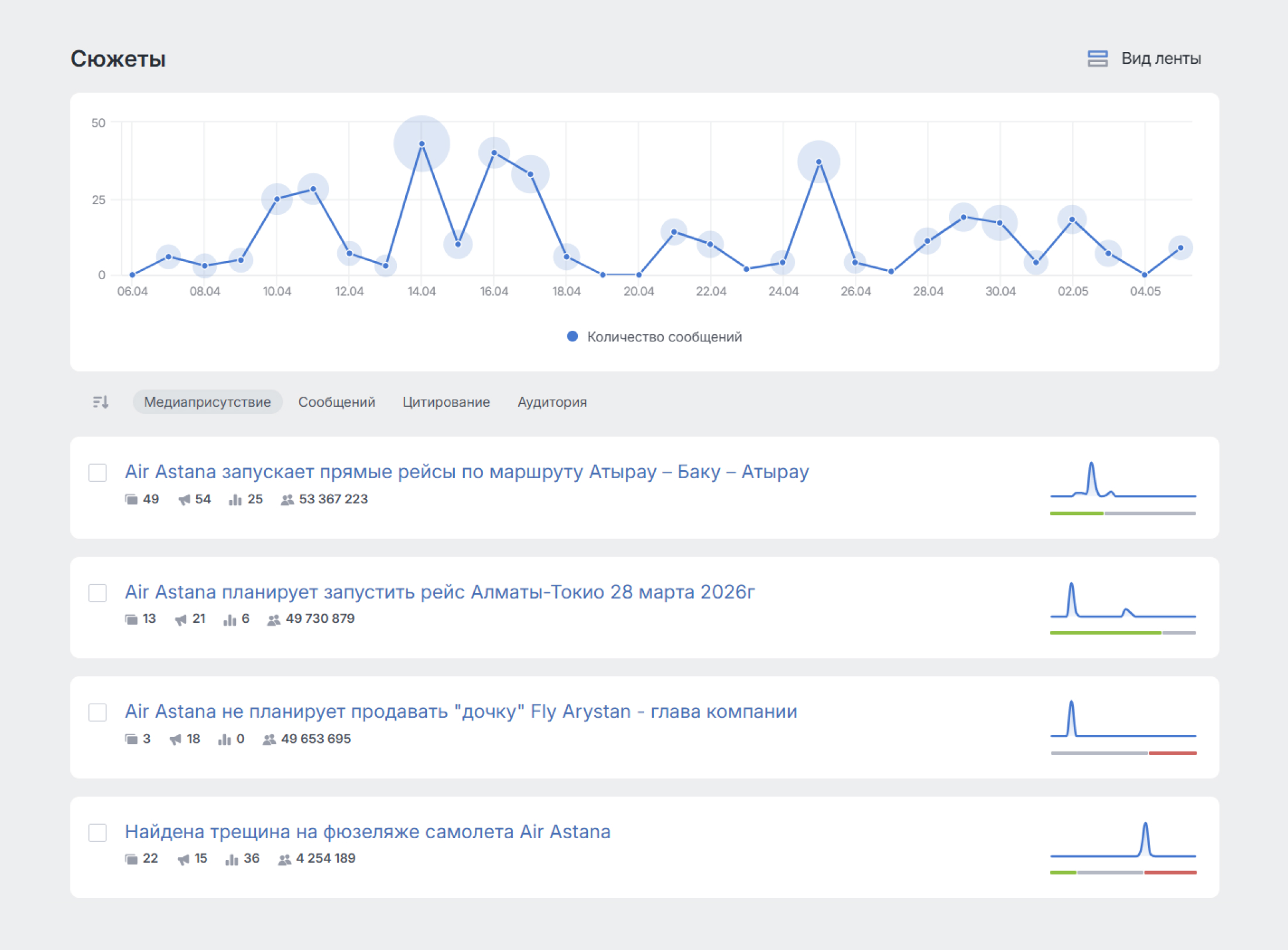Click messages icon next to 3
The width and height of the screenshot is (1288, 950).
131,739
